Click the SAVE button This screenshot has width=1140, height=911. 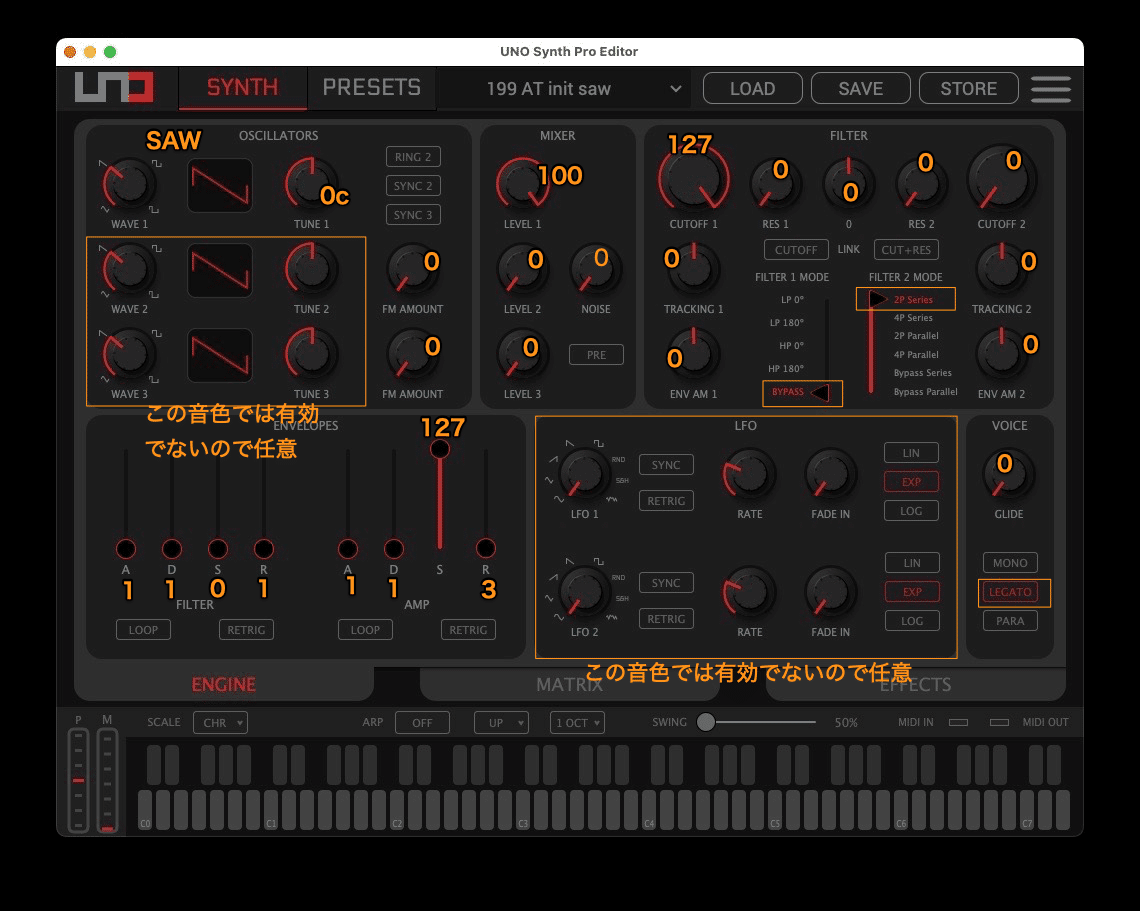(x=861, y=89)
